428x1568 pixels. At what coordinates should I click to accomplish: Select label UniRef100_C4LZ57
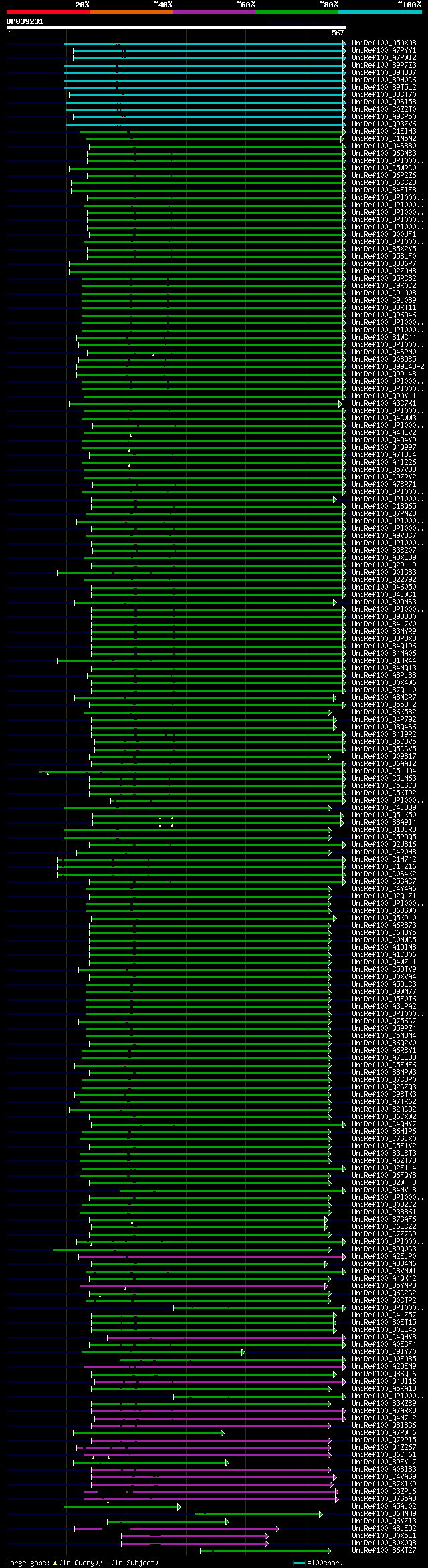coord(384,1315)
